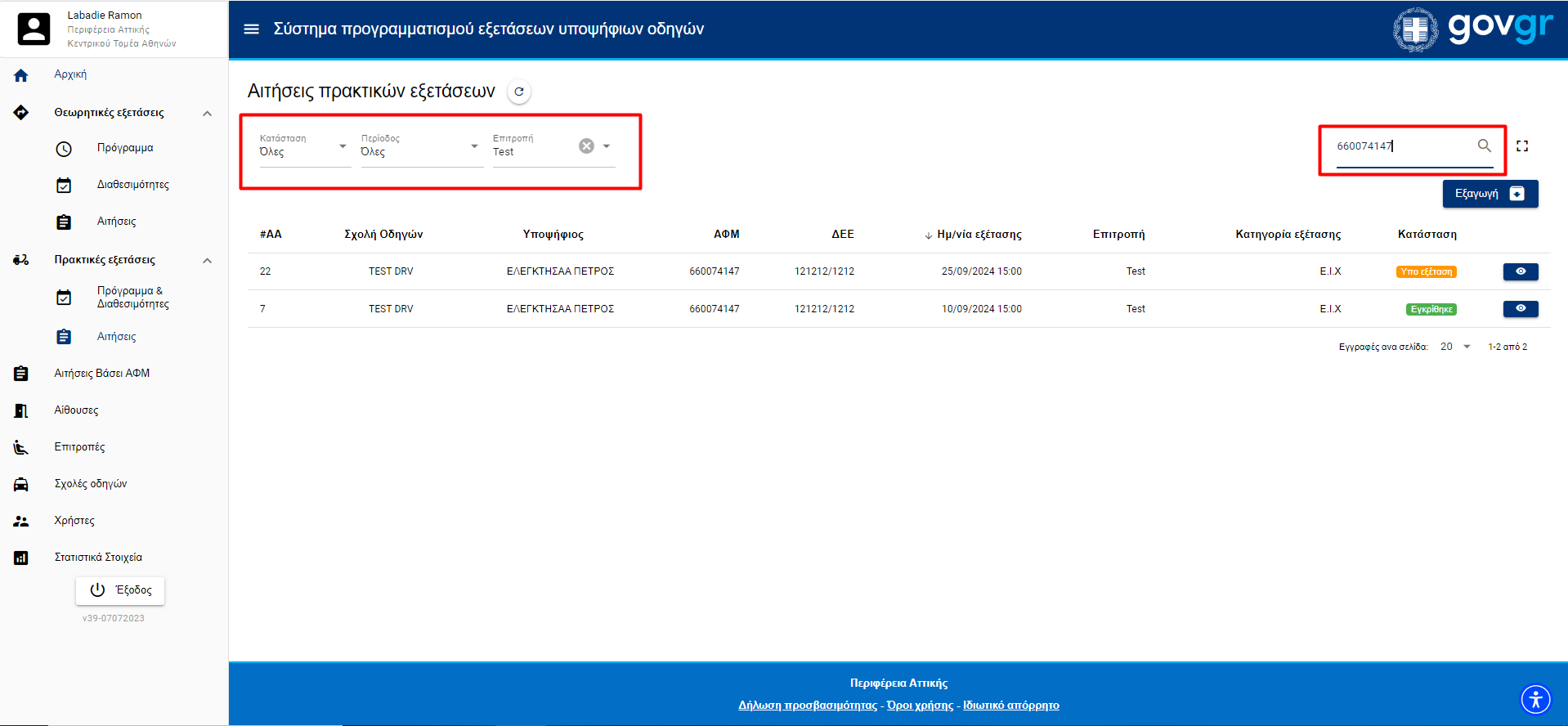Open Στατιστικά Στοιχεία from sidebar
Screen dimensions: 1568x726
click(x=98, y=558)
